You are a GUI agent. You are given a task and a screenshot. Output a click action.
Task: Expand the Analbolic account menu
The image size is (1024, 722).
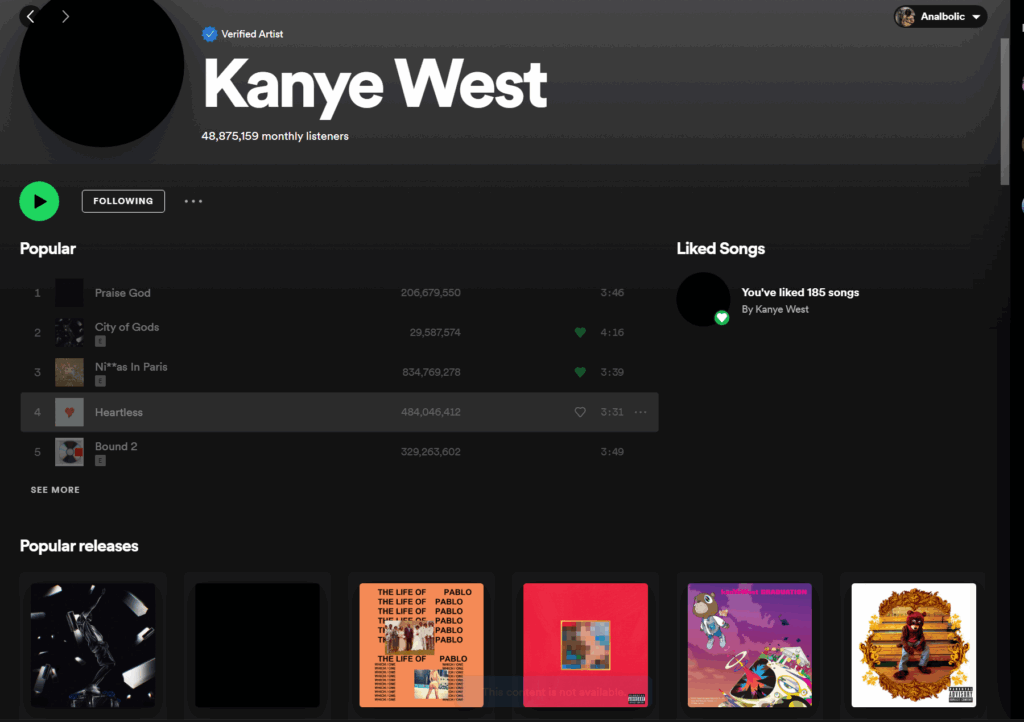coord(940,16)
